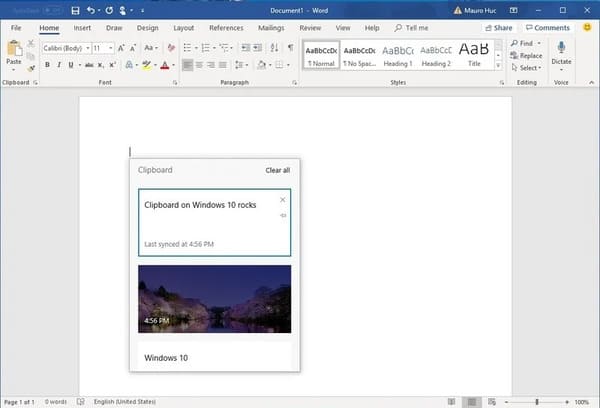Click the Comments button

click(x=548, y=28)
